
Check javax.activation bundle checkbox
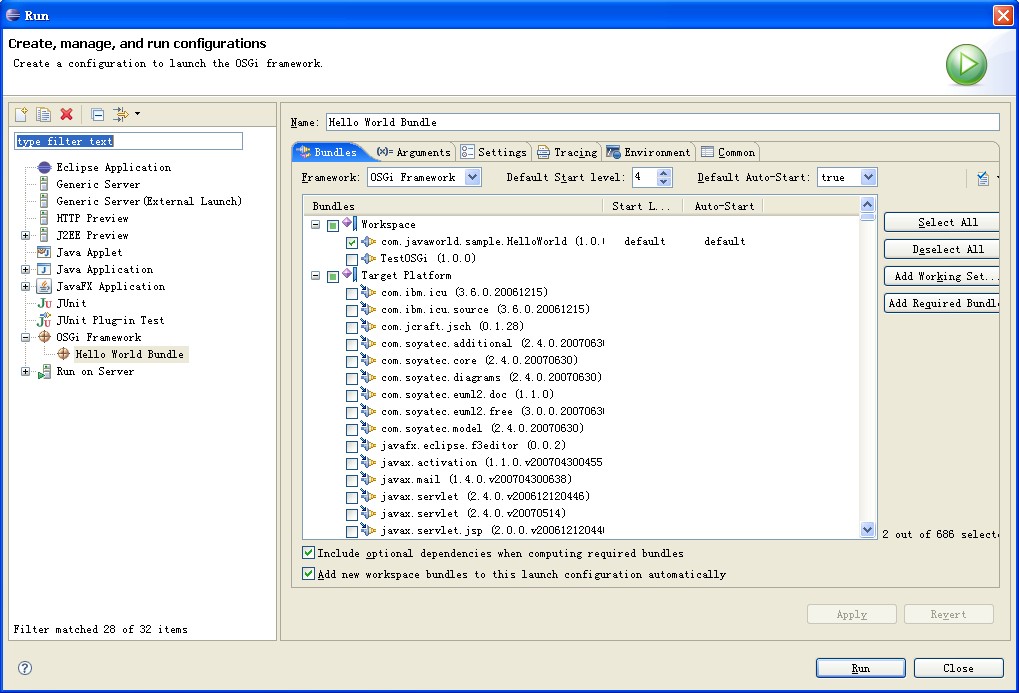tap(352, 464)
